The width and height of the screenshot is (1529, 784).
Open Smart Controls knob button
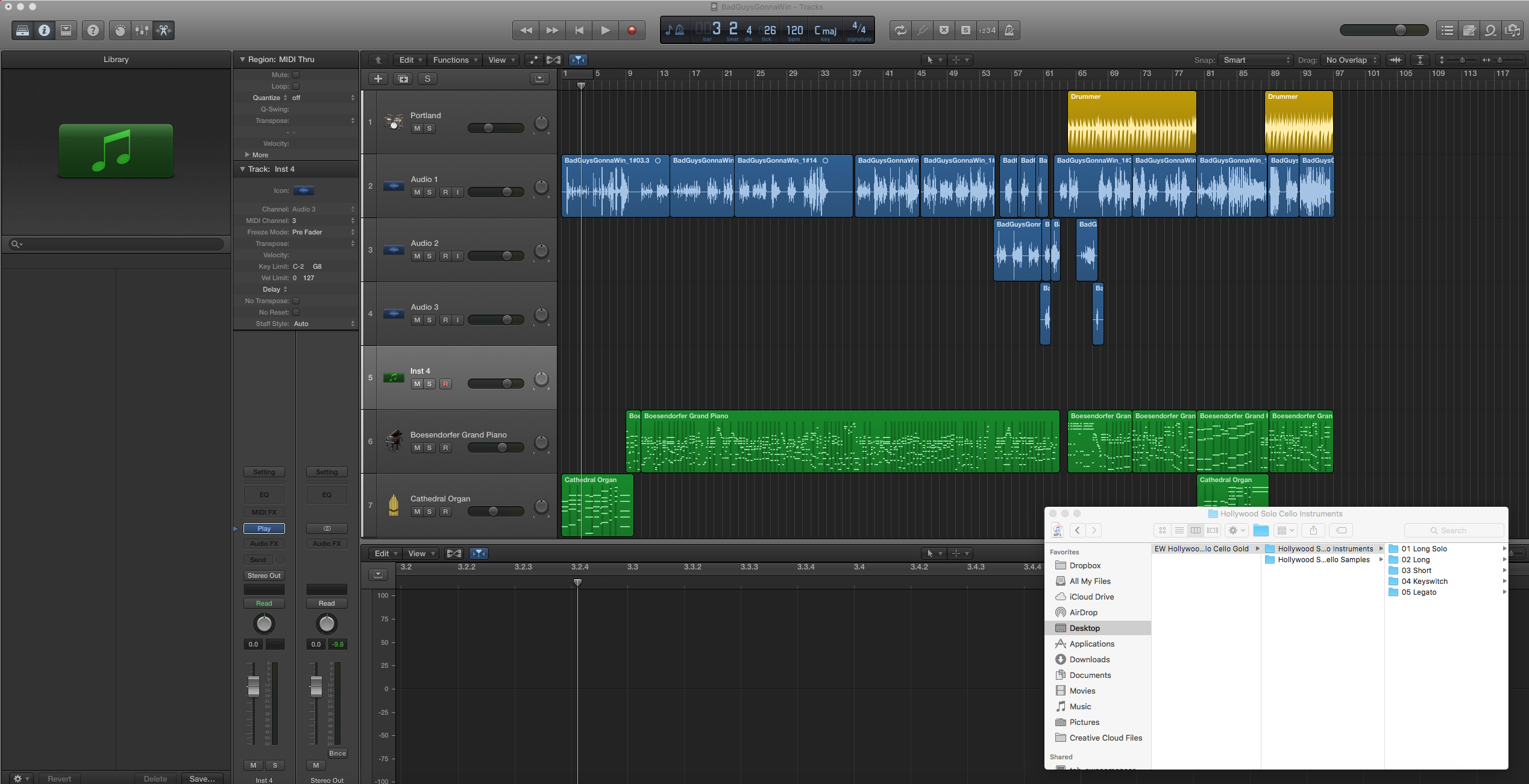(120, 30)
